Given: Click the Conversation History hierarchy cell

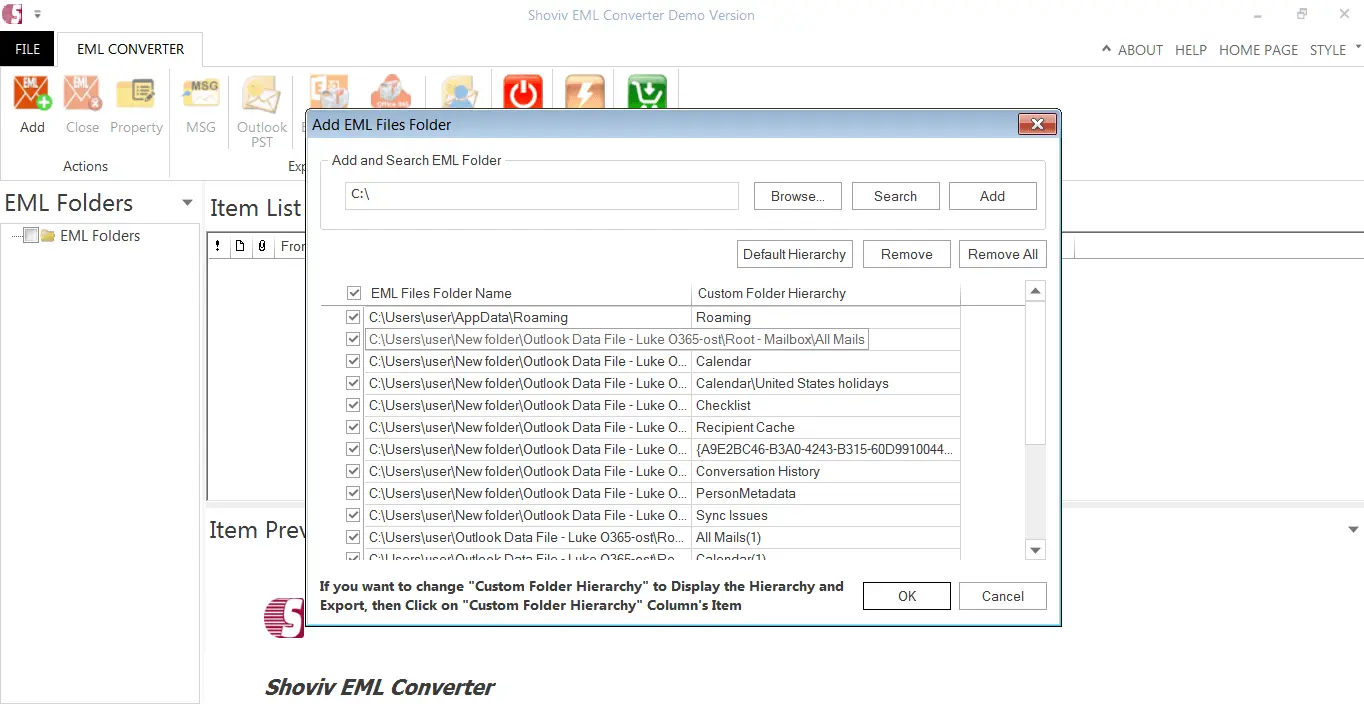Looking at the screenshot, I should click(826, 471).
